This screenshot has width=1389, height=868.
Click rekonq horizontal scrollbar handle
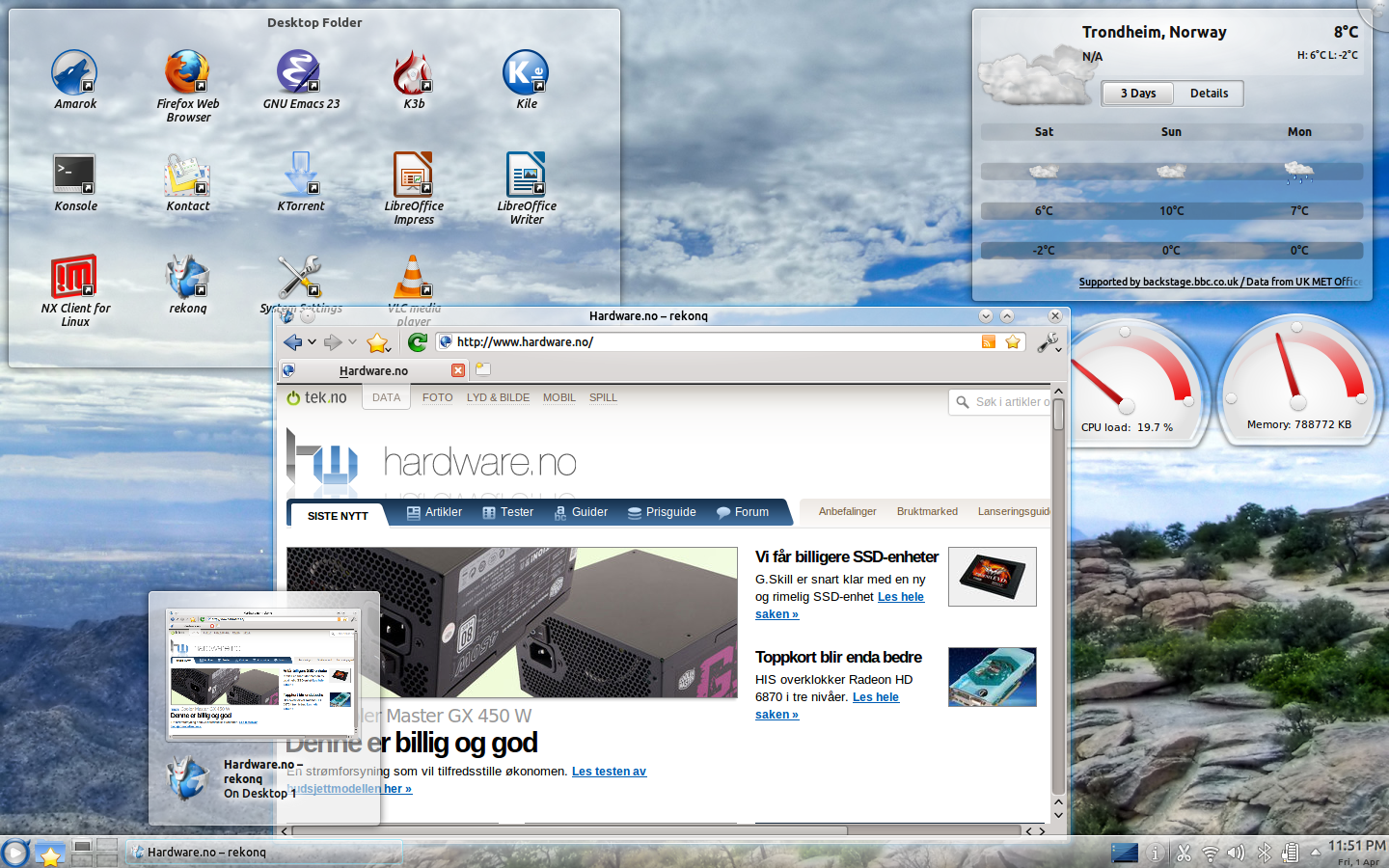570,830
